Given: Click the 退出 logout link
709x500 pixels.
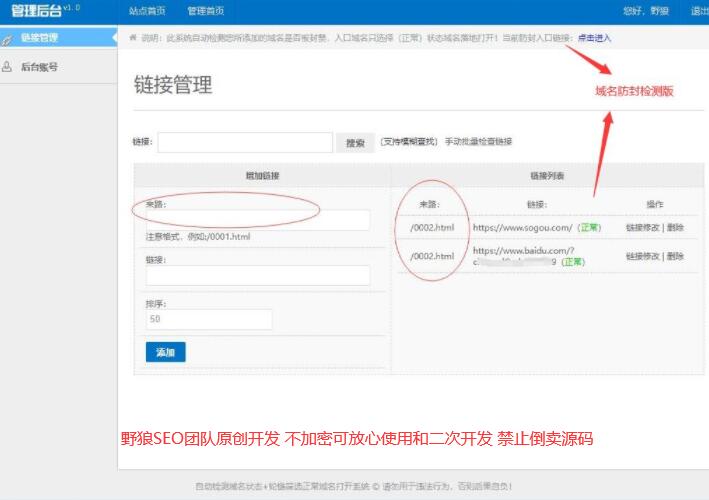Looking at the screenshot, I should (x=698, y=11).
